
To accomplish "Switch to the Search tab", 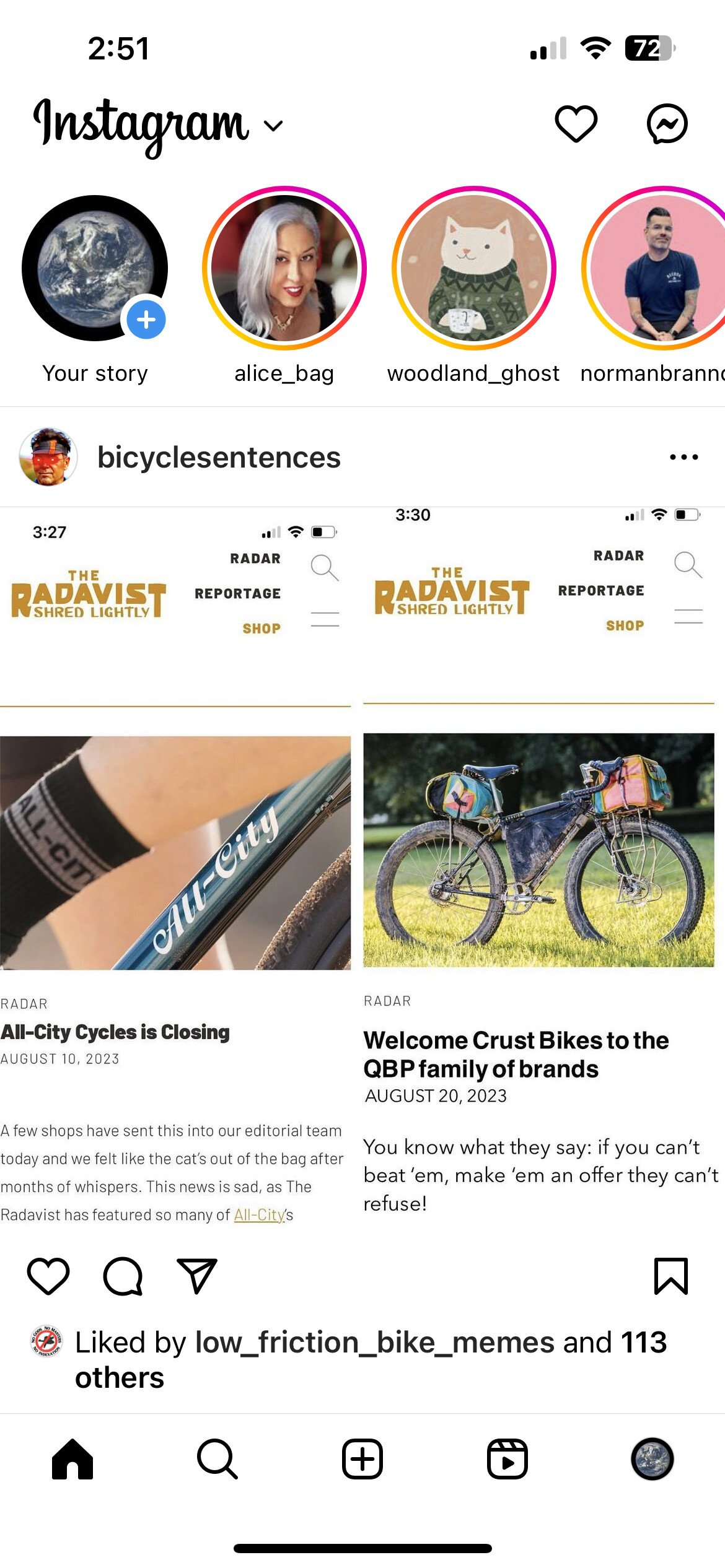I will (217, 1459).
